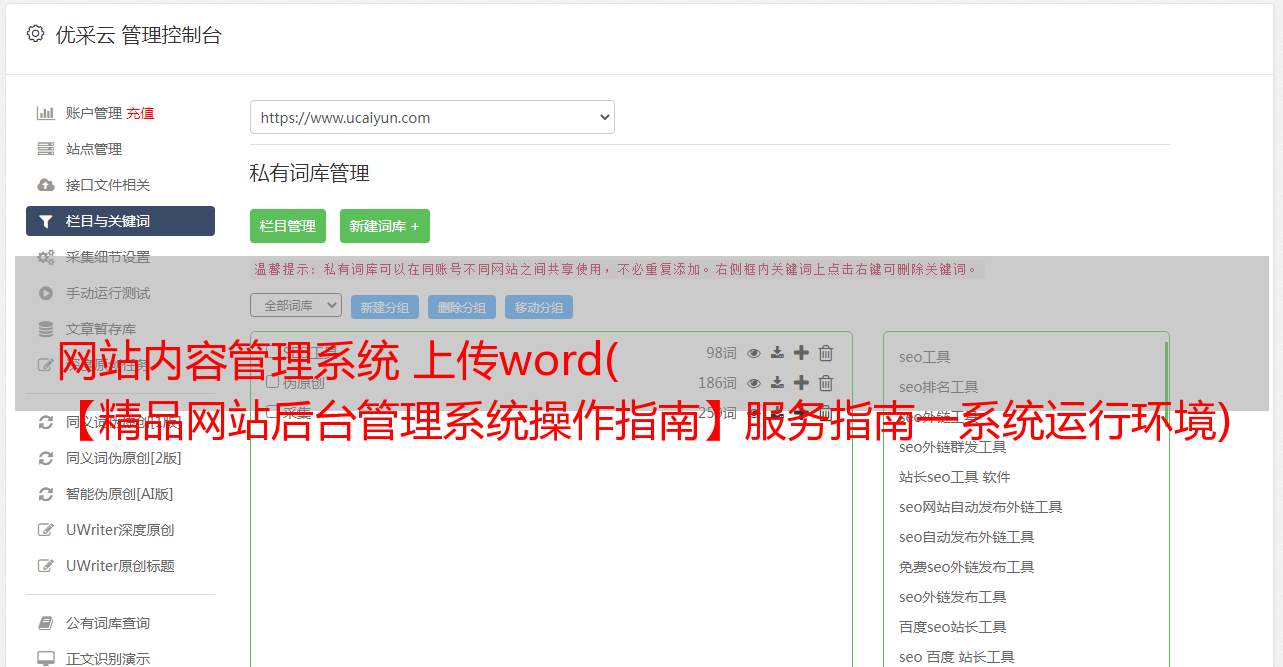This screenshot has width=1283, height=667.
Task: Click the red 充值 link
Action: pos(141,113)
